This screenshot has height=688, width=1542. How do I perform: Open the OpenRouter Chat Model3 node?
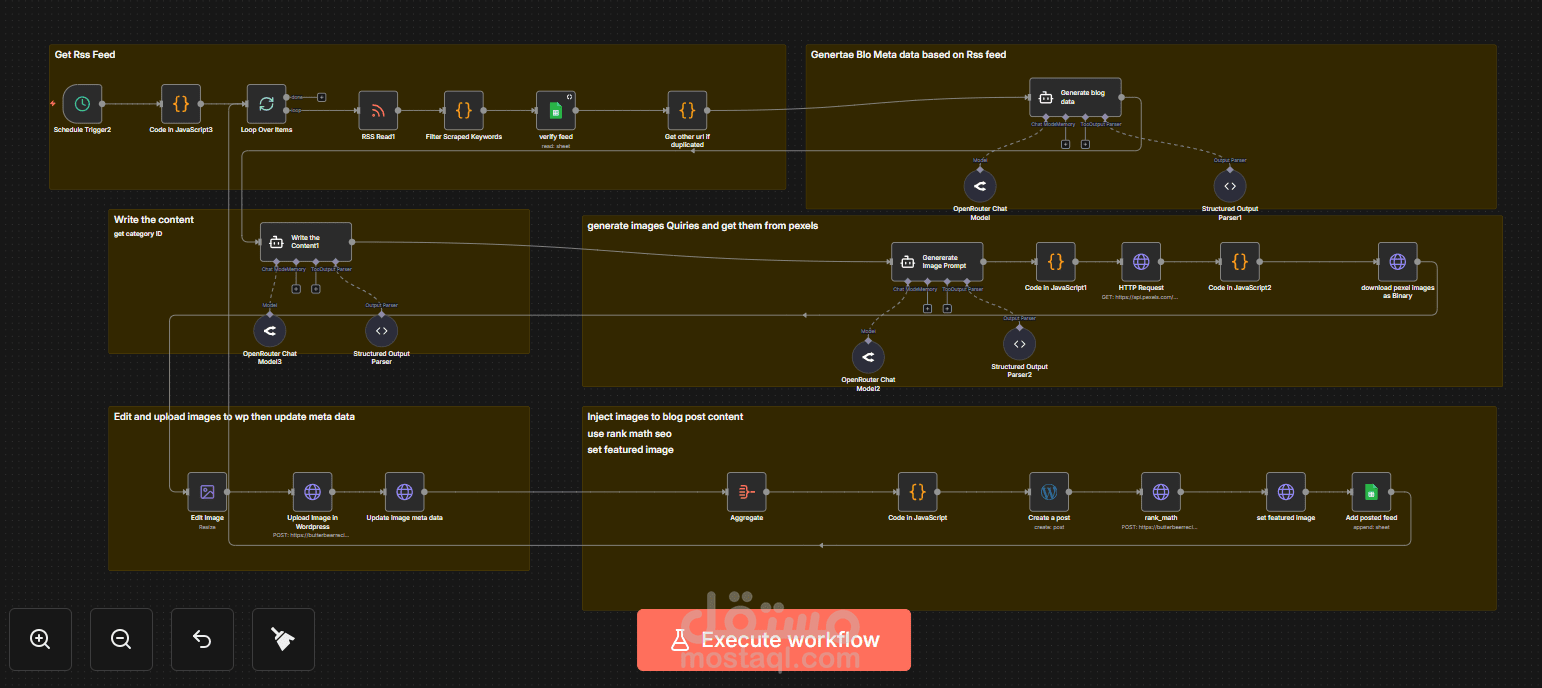point(270,329)
